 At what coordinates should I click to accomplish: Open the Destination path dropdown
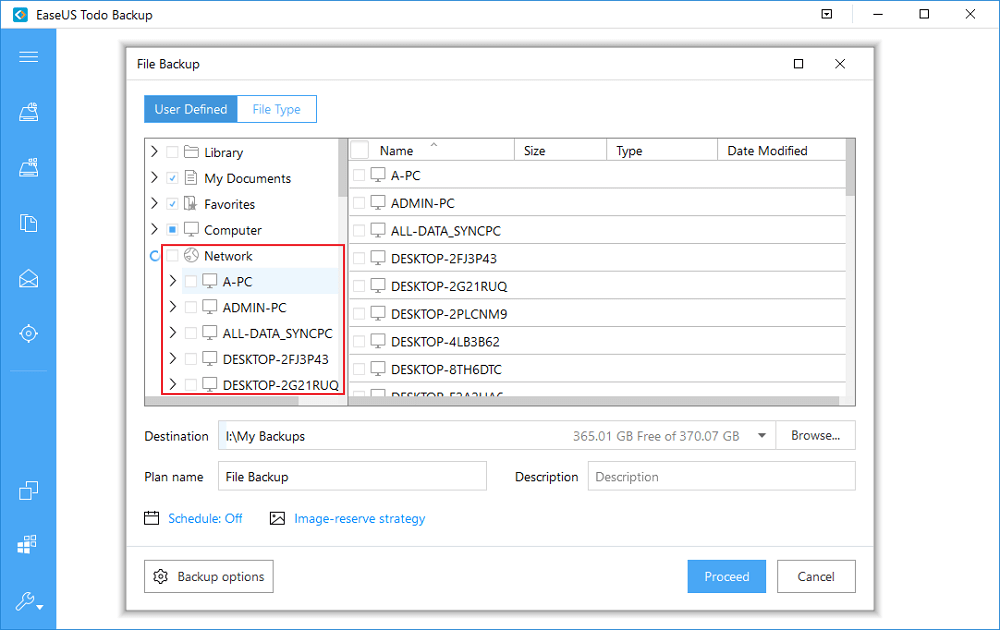pyautogui.click(x=763, y=436)
